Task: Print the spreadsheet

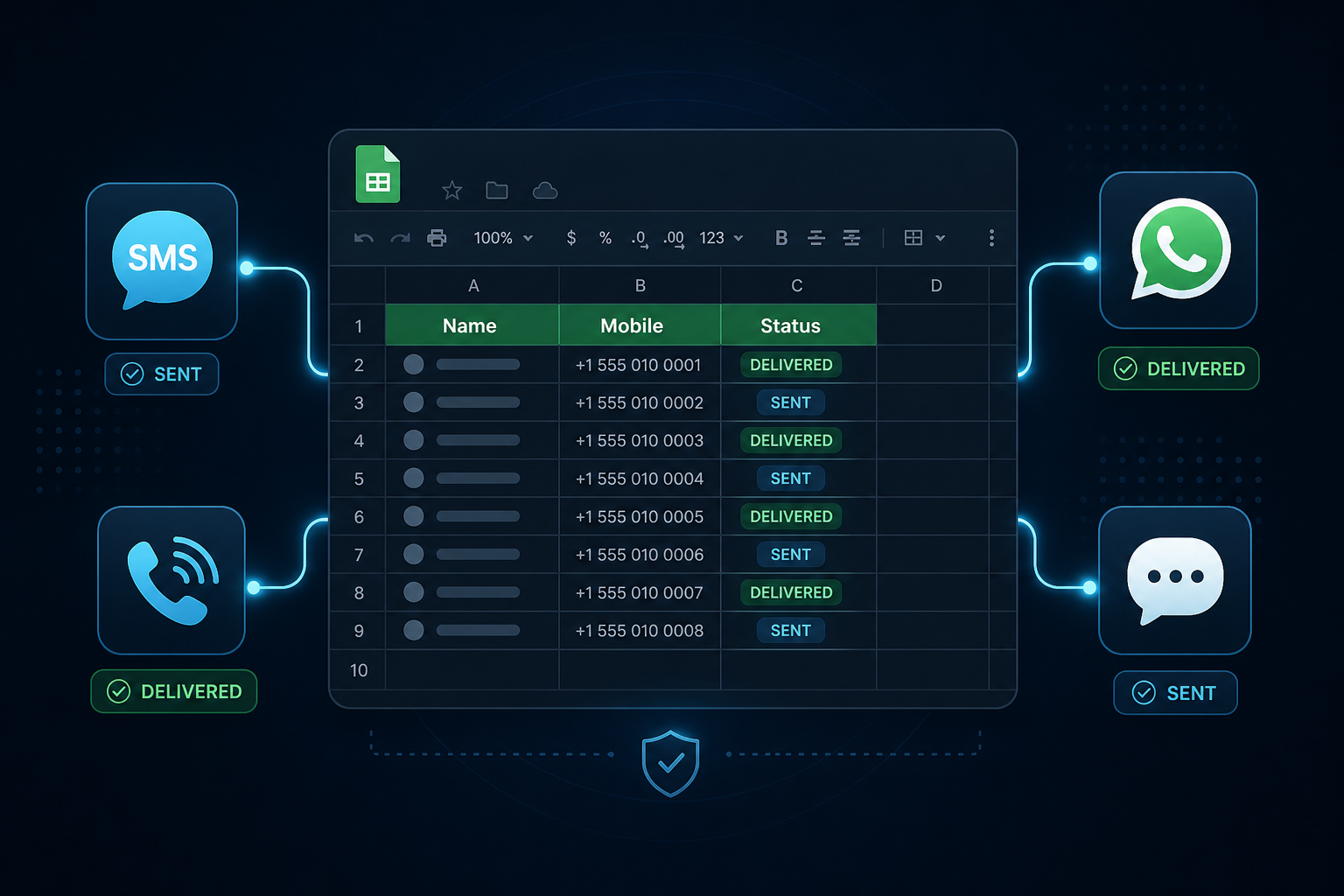Action: click(437, 238)
